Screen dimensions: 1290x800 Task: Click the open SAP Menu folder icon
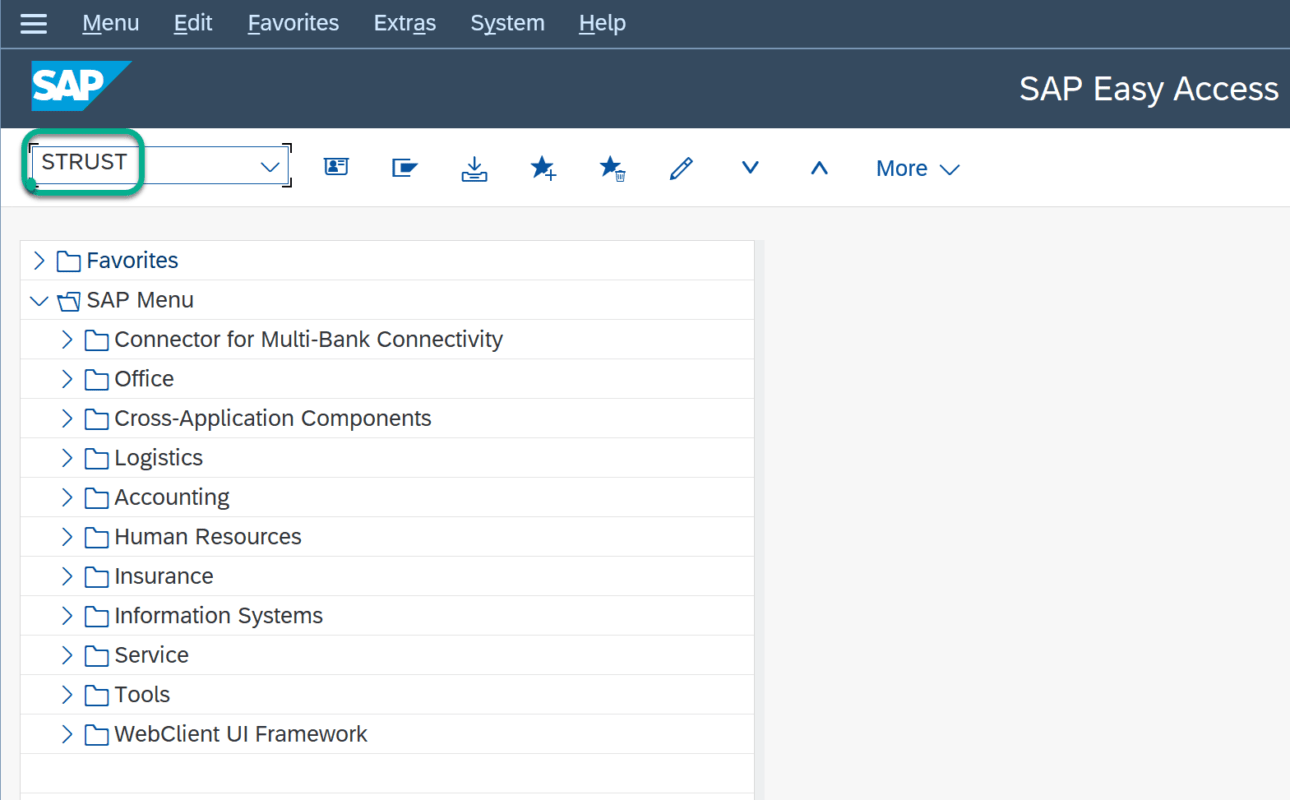point(68,300)
